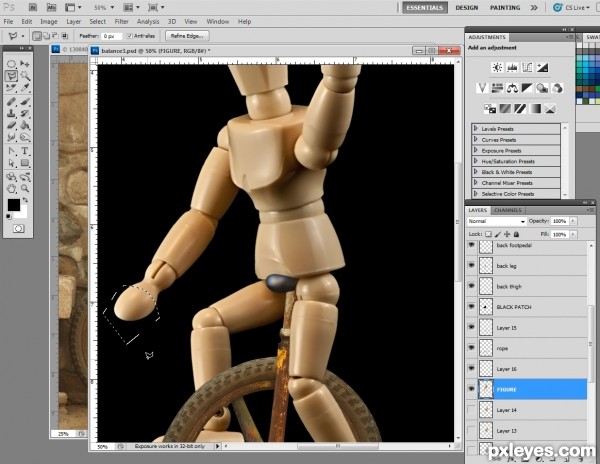Add a Curves adjustment
Image resolution: width=600 pixels, height=464 pixels.
click(527, 68)
